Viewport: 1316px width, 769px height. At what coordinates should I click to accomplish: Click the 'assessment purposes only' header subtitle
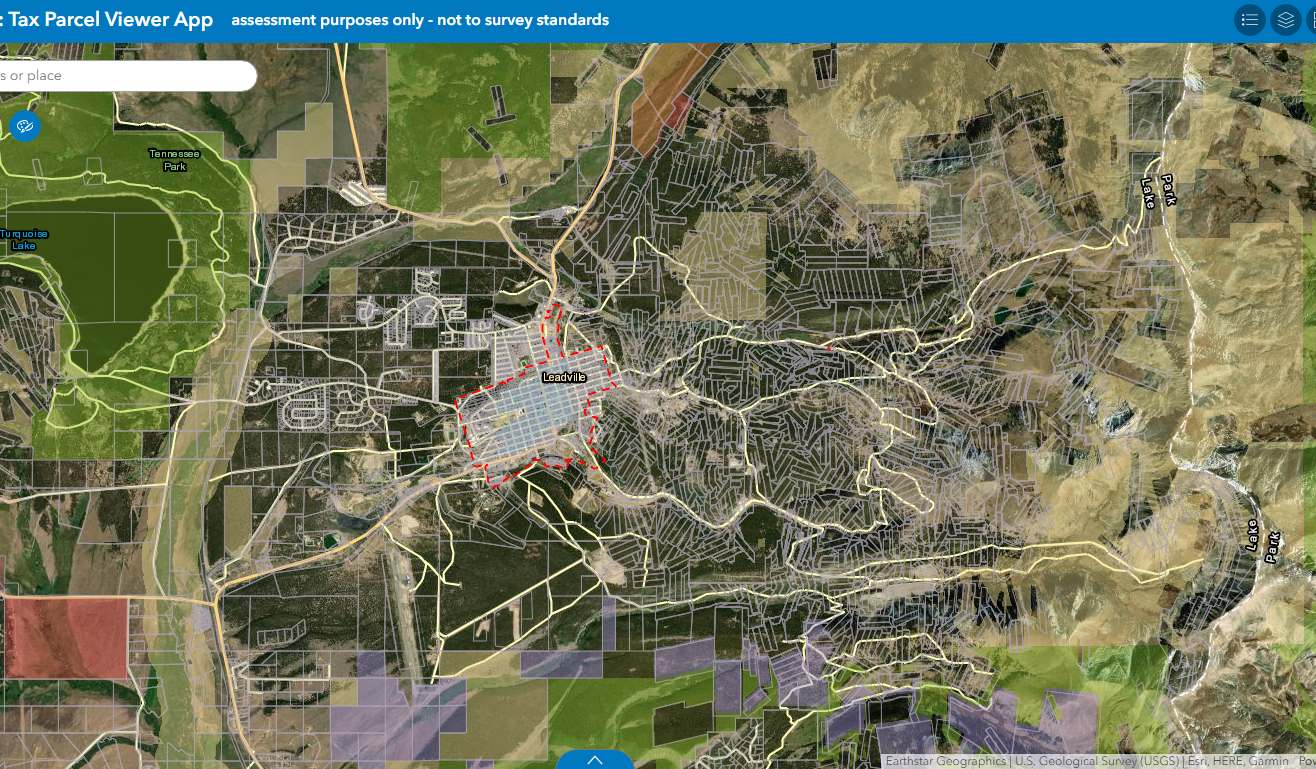(420, 20)
